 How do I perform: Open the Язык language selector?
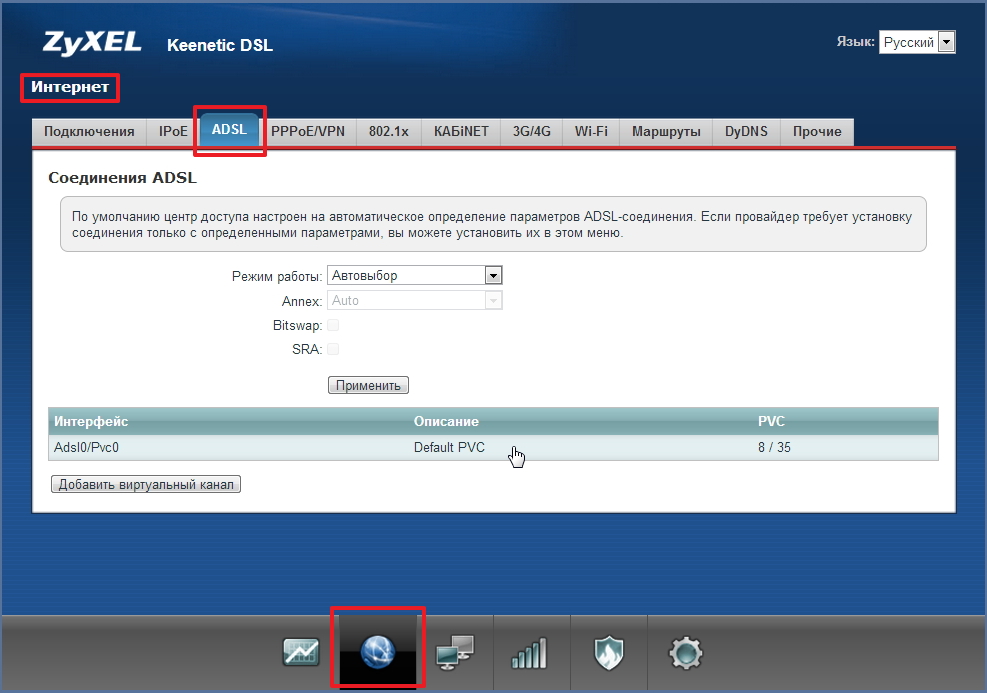(x=917, y=42)
